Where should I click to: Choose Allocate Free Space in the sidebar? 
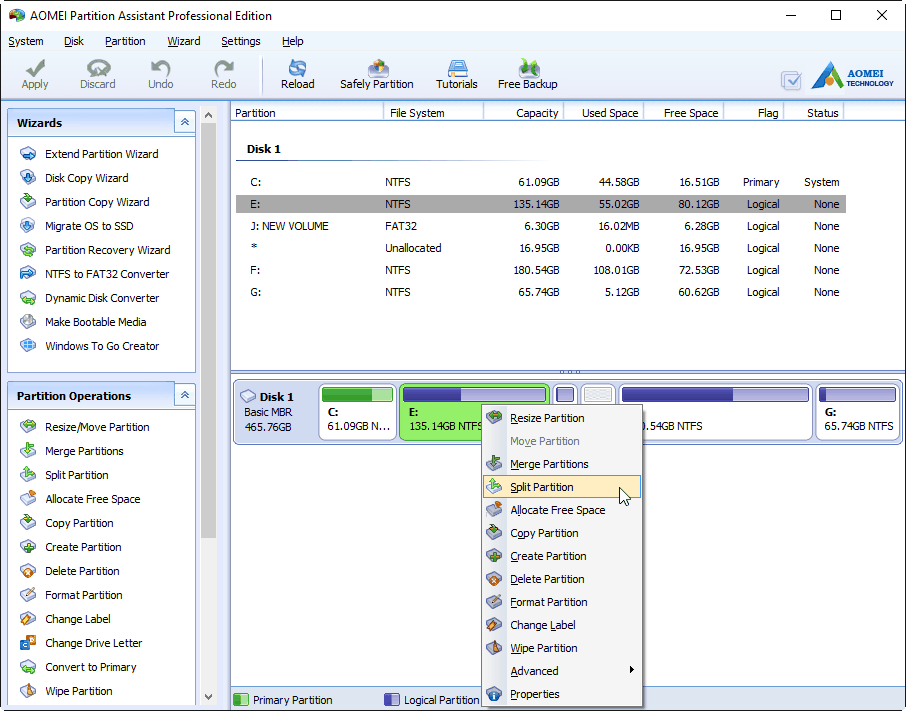click(80, 499)
